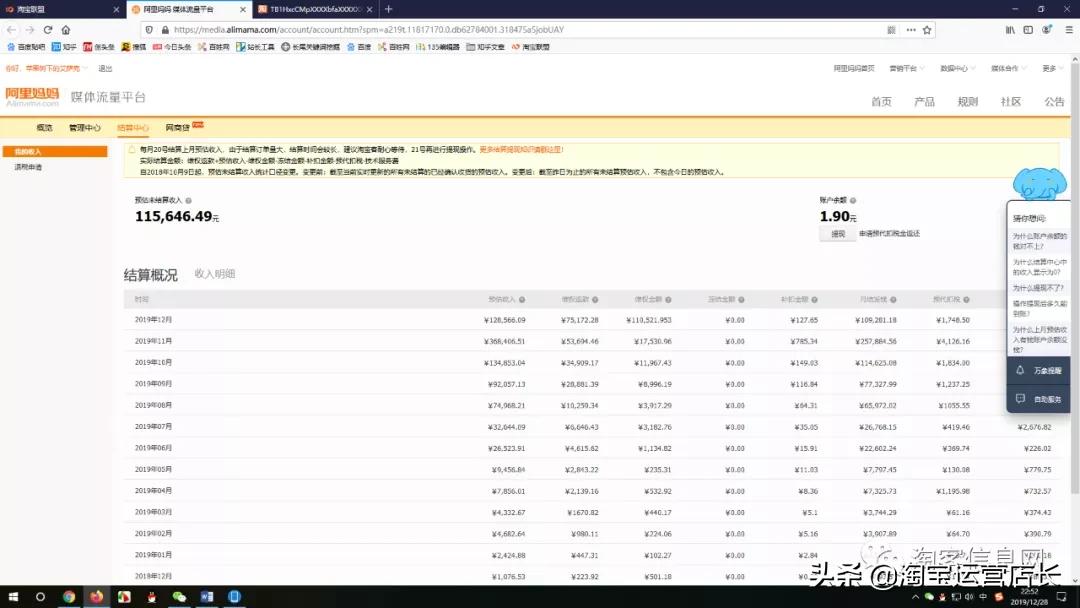Open 规则 in the main navigation
Screen dimensions: 1080x608
tap(968, 101)
